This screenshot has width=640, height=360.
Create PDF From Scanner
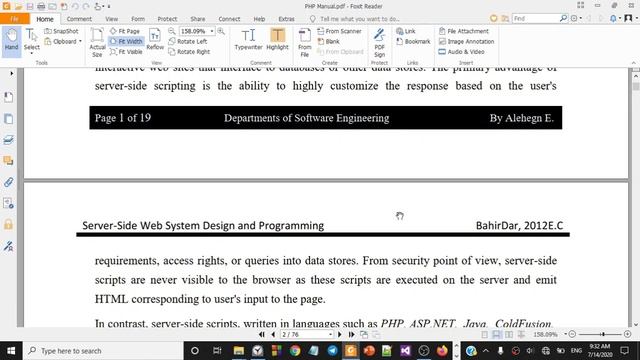[x=340, y=31]
